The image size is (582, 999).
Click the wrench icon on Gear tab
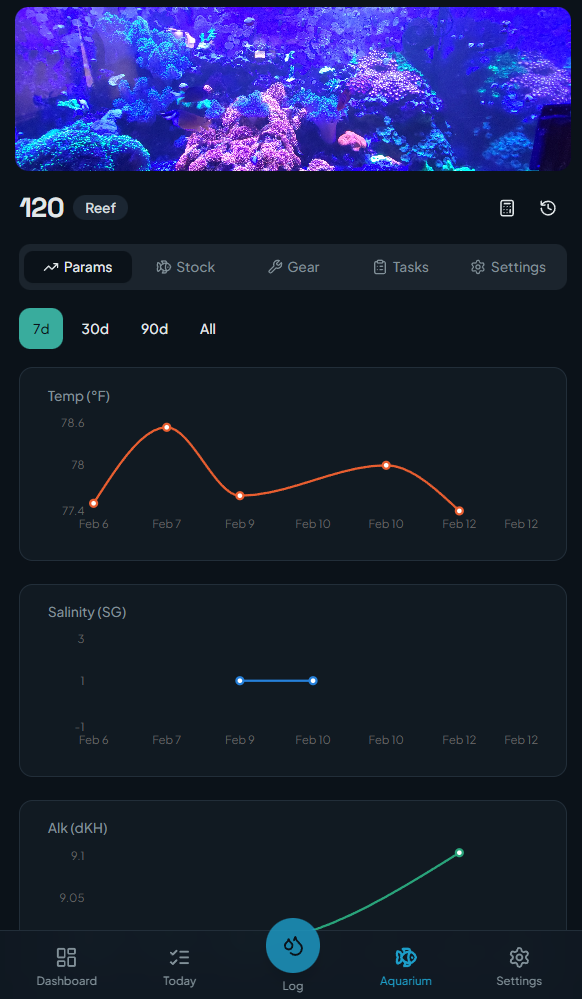click(x=275, y=267)
